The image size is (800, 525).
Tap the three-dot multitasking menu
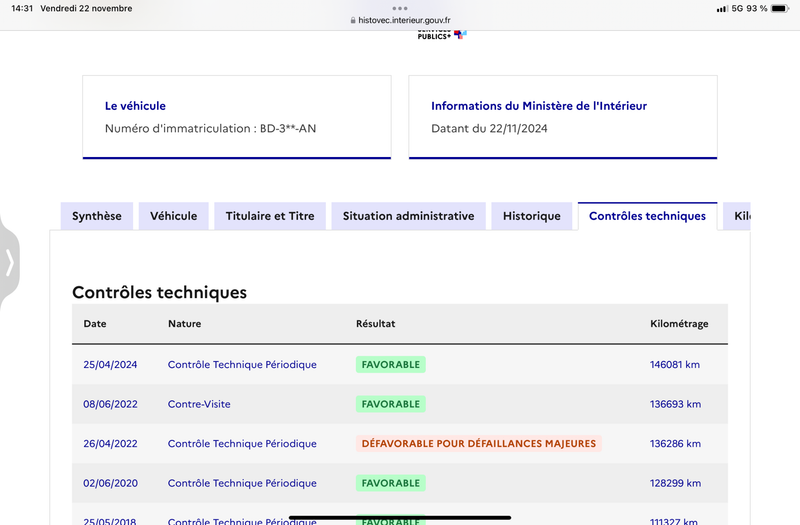coord(400,8)
